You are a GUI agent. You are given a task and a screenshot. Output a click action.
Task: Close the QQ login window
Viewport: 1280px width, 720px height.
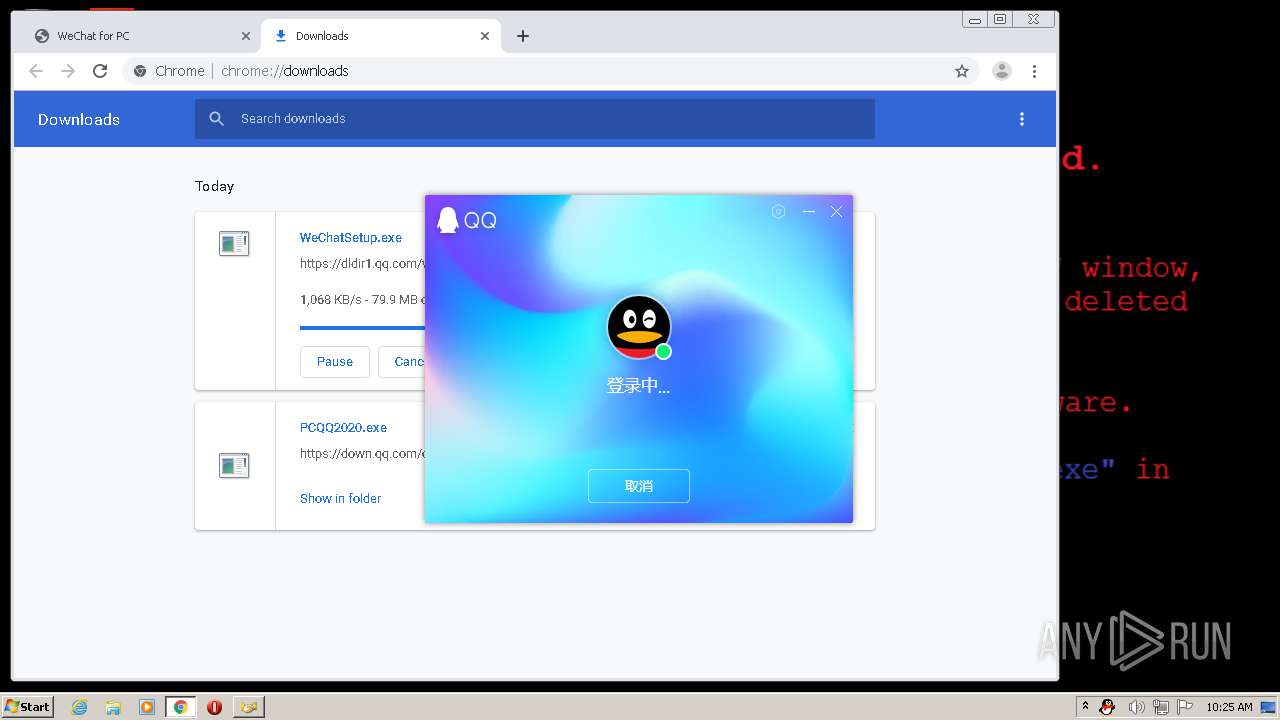tap(837, 211)
